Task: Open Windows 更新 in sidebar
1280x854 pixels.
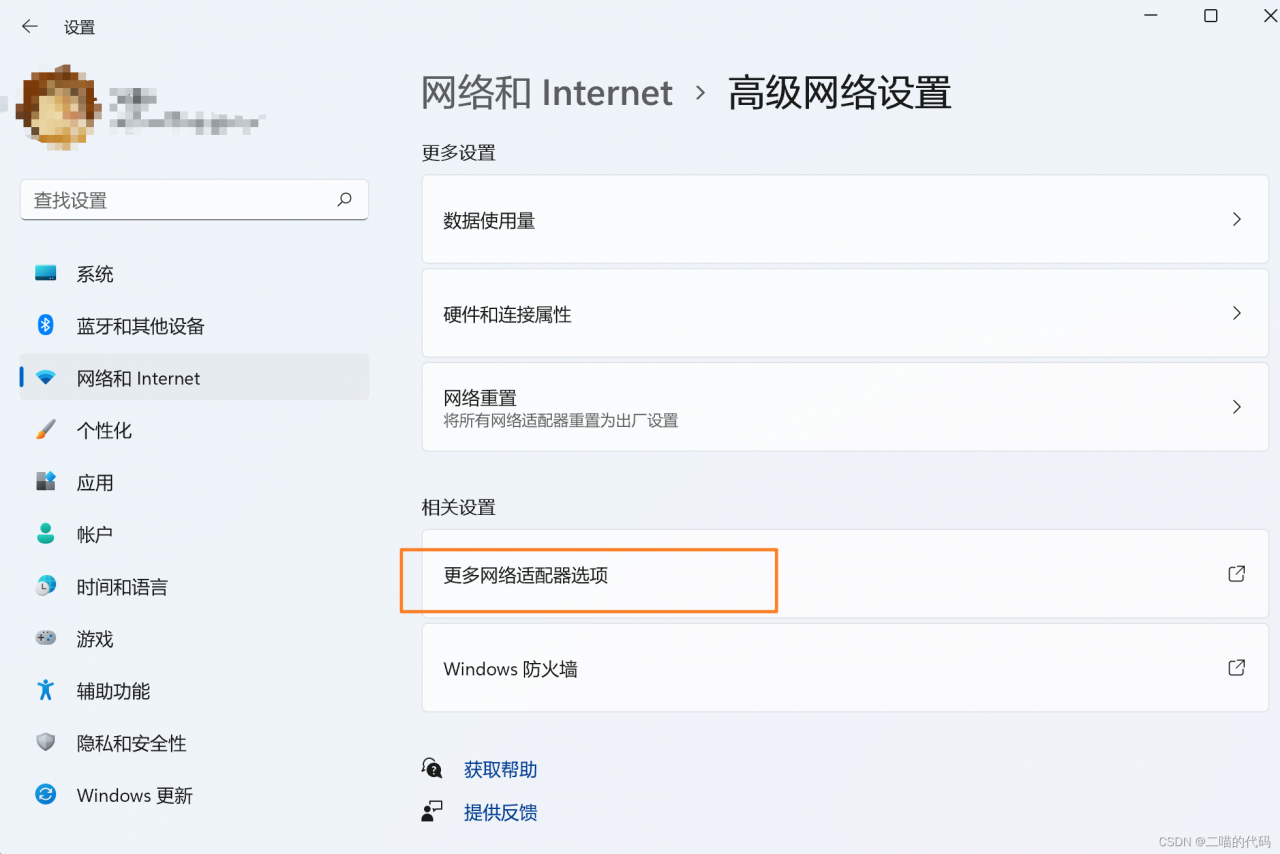Action: [x=194, y=794]
